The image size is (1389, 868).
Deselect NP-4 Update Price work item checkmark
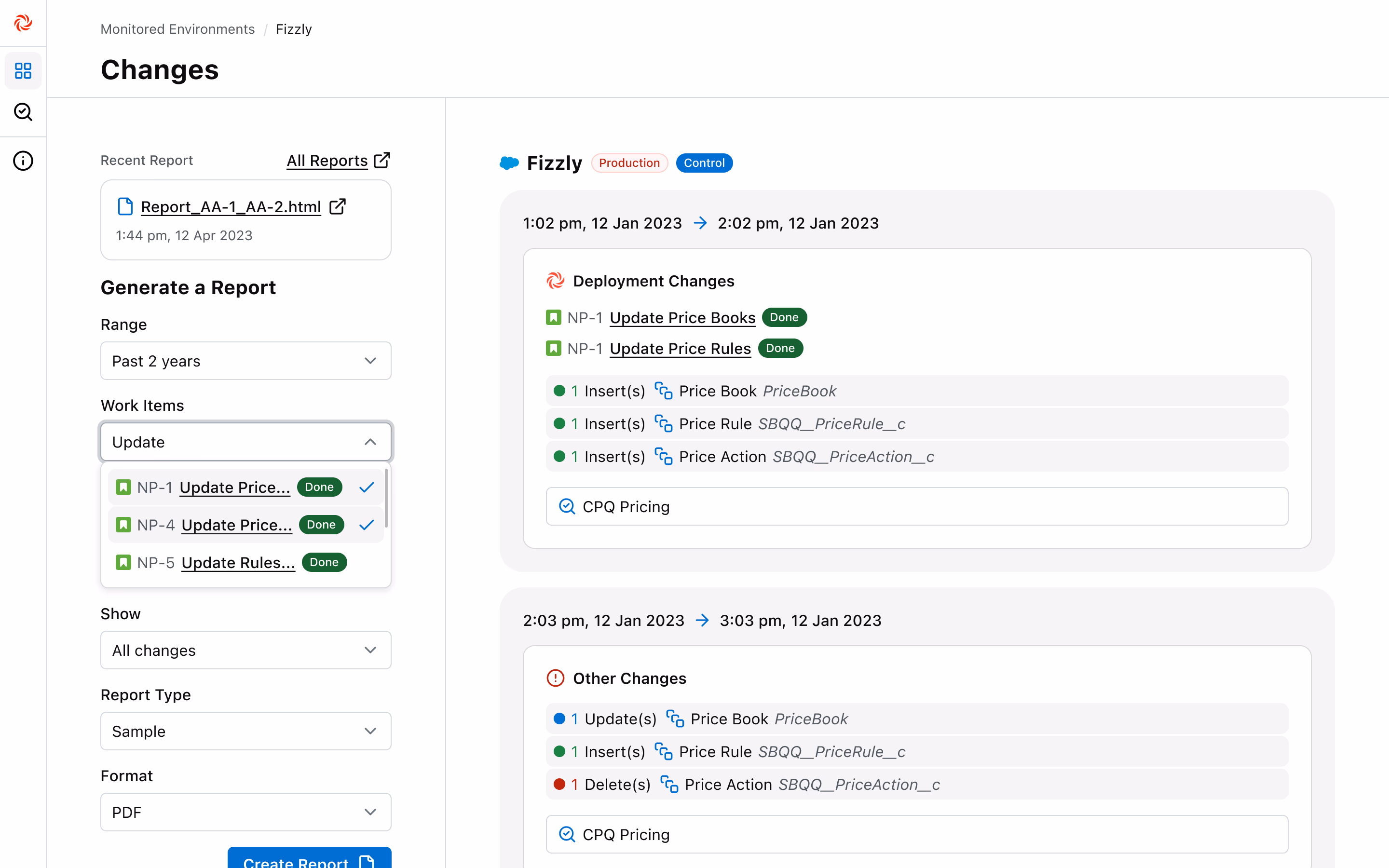pos(366,525)
